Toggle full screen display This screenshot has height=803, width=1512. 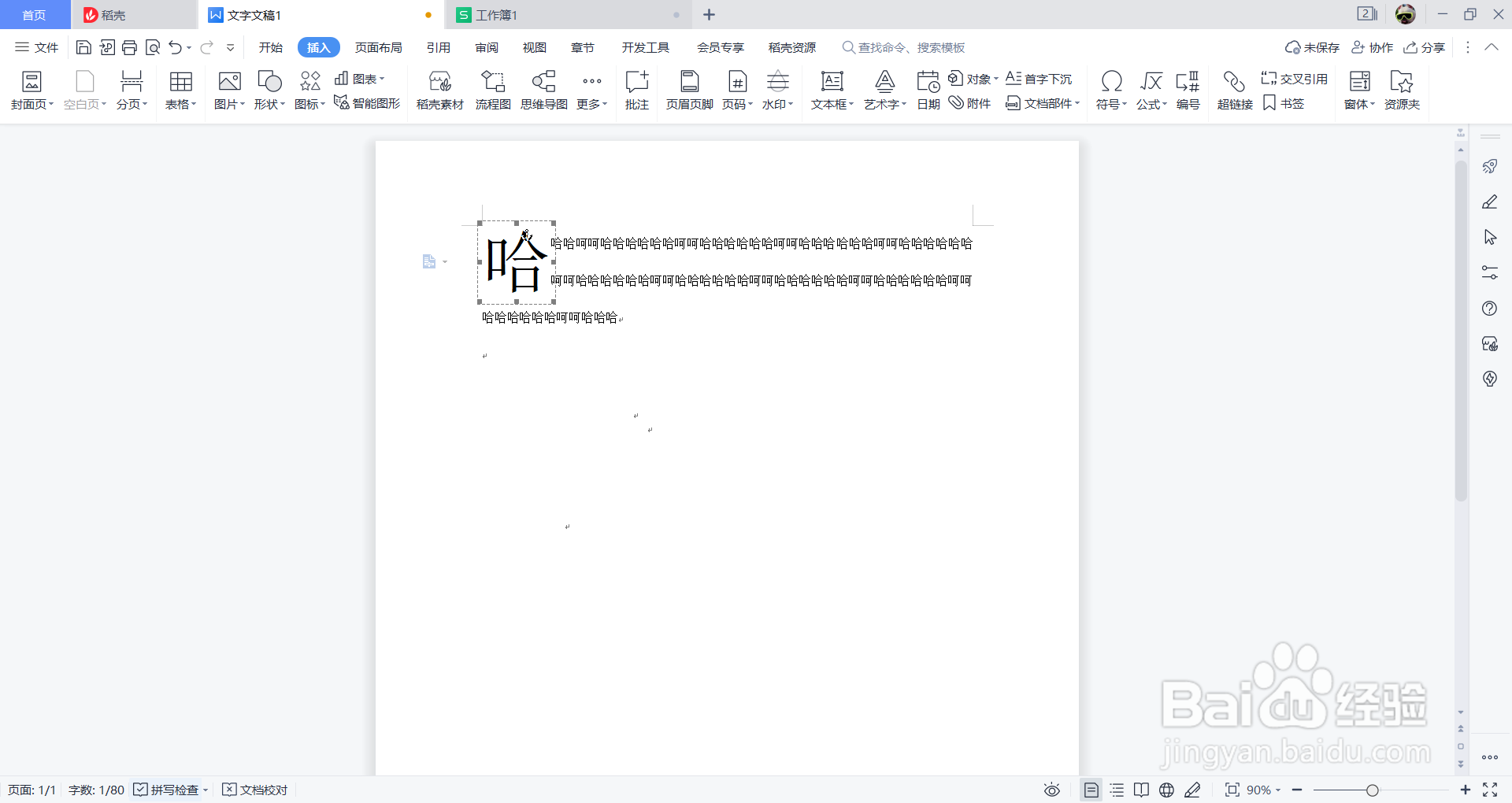pyautogui.click(x=1490, y=790)
